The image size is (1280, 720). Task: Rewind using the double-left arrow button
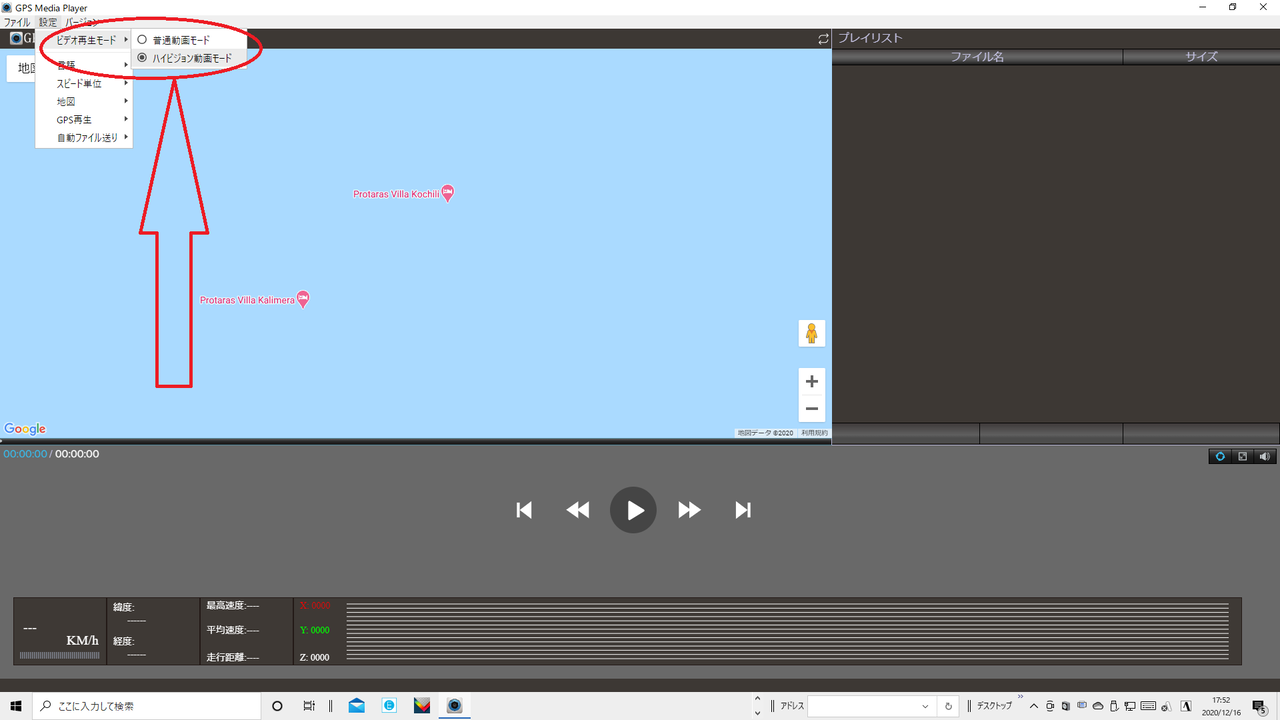coord(578,510)
